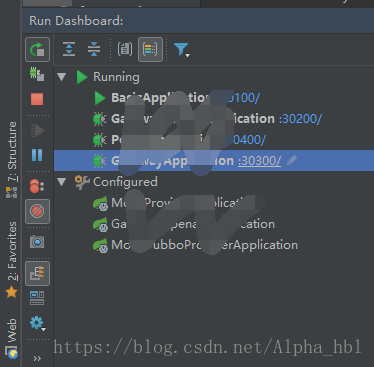374x367 pixels.
Task: Open the :30200/ port link
Action: pyautogui.click(x=300, y=119)
